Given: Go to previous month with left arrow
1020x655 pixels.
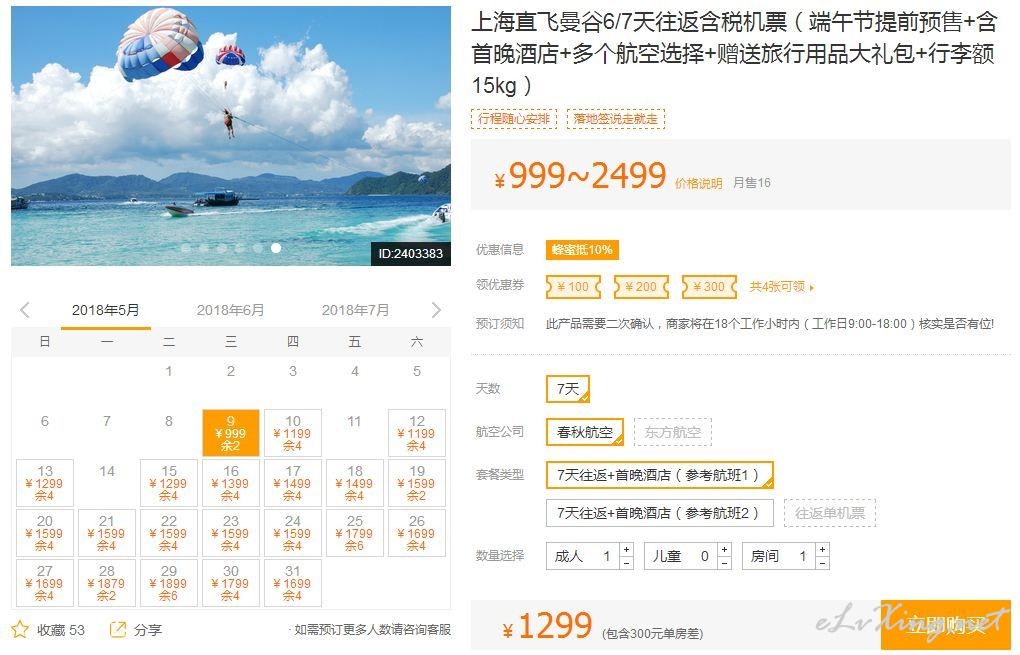Looking at the screenshot, I should (25, 310).
